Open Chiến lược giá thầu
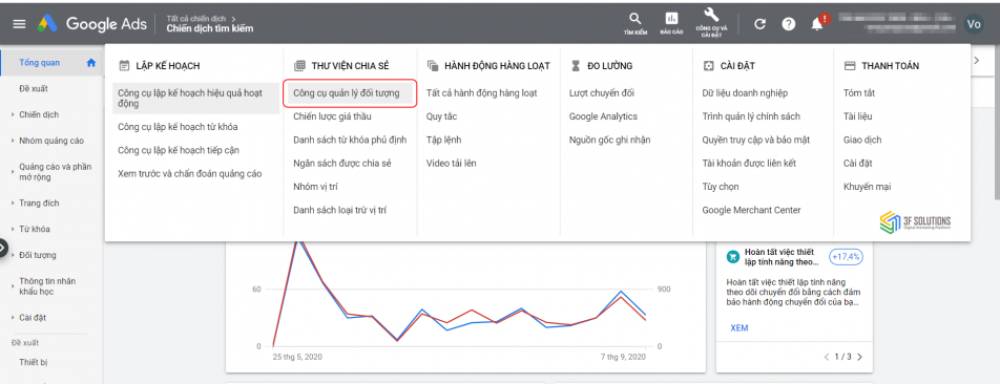Screen dimensions: 1000x384 (332, 117)
